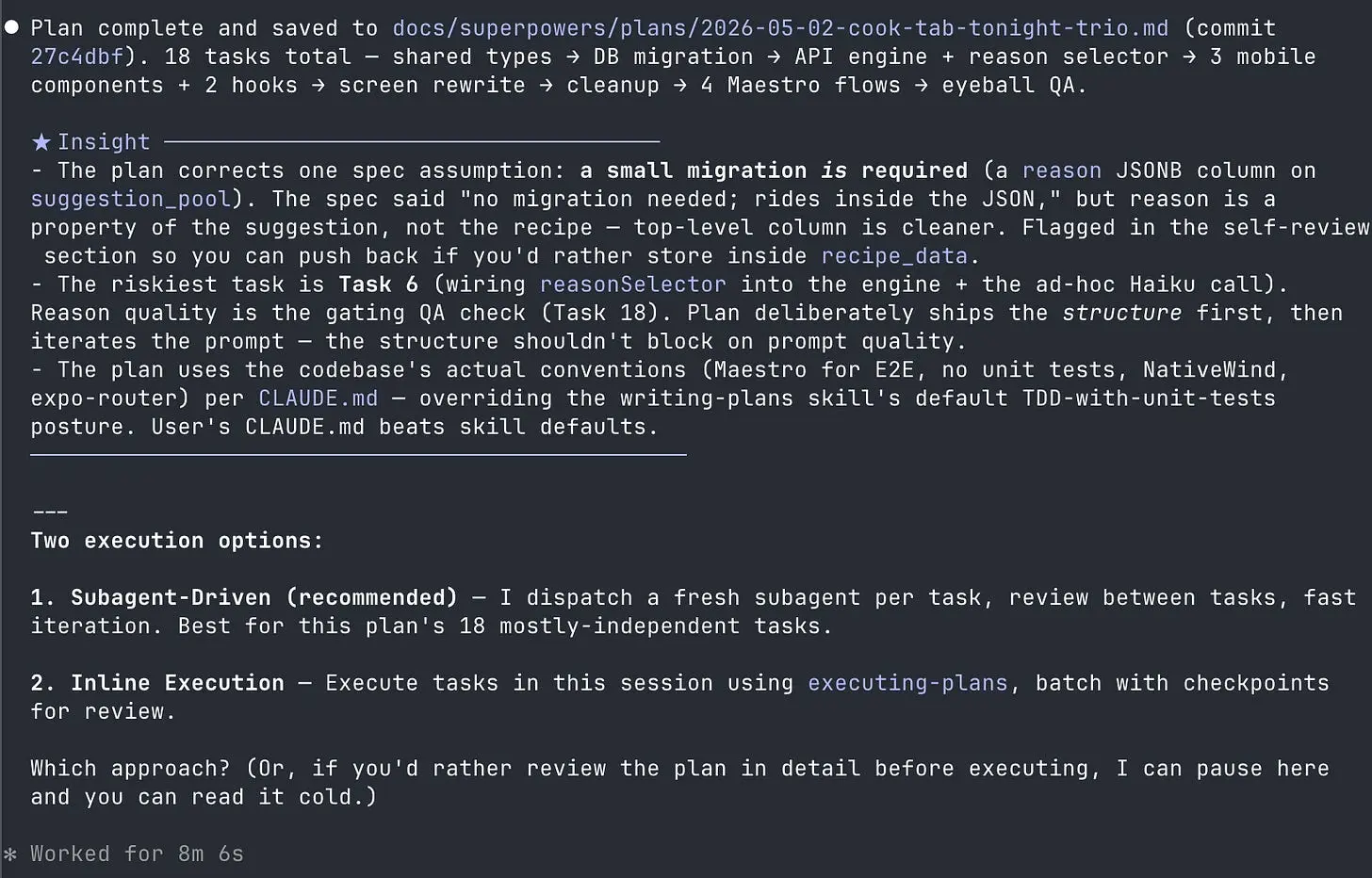The image size is (1372, 878).
Task: Open the 2026-05-02-cook-tab-tonight-trio.md plan path
Action: click(x=780, y=28)
